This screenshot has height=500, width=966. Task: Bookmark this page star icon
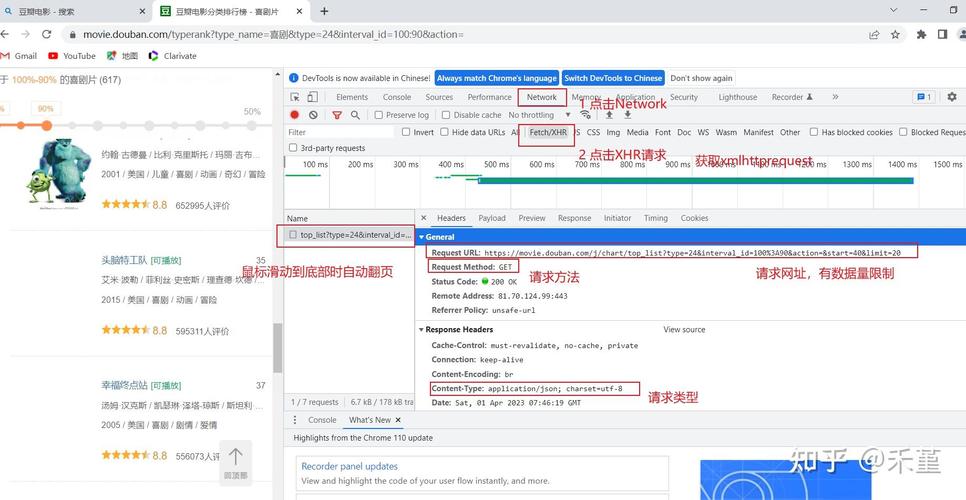[x=895, y=34]
